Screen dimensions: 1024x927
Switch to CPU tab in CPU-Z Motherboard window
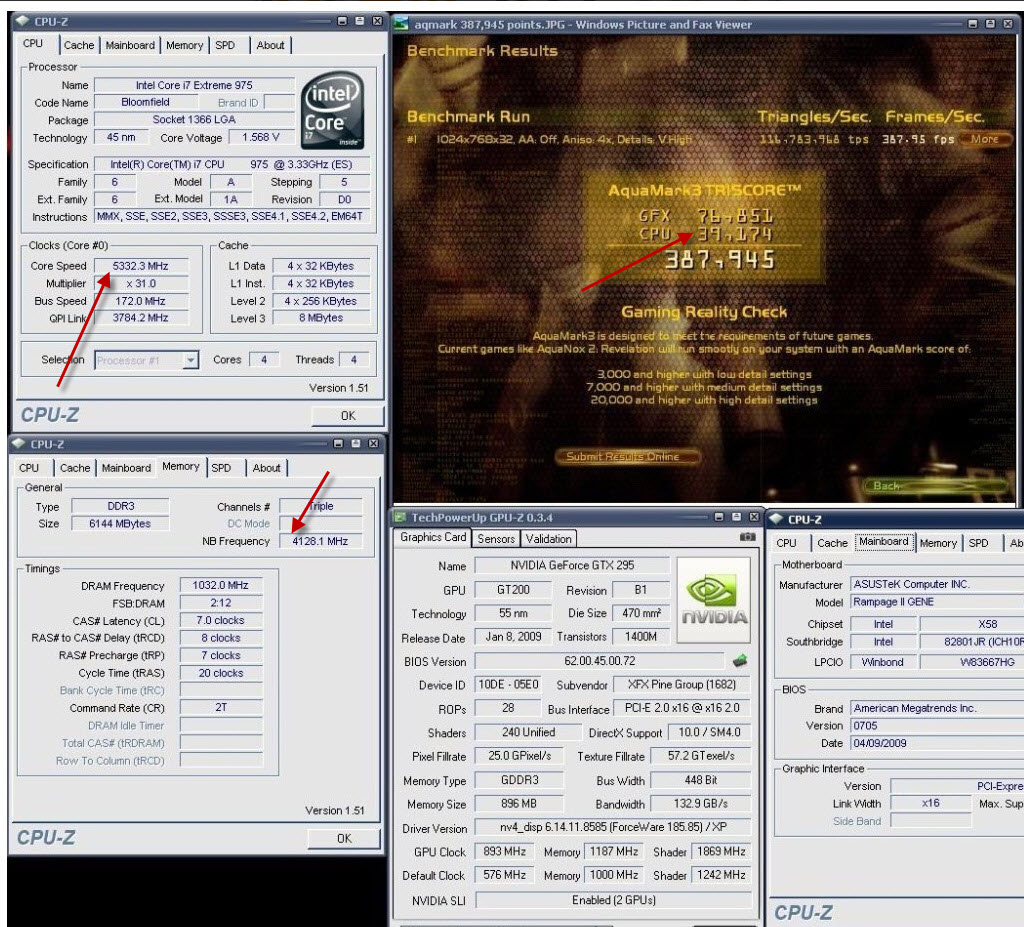point(786,543)
